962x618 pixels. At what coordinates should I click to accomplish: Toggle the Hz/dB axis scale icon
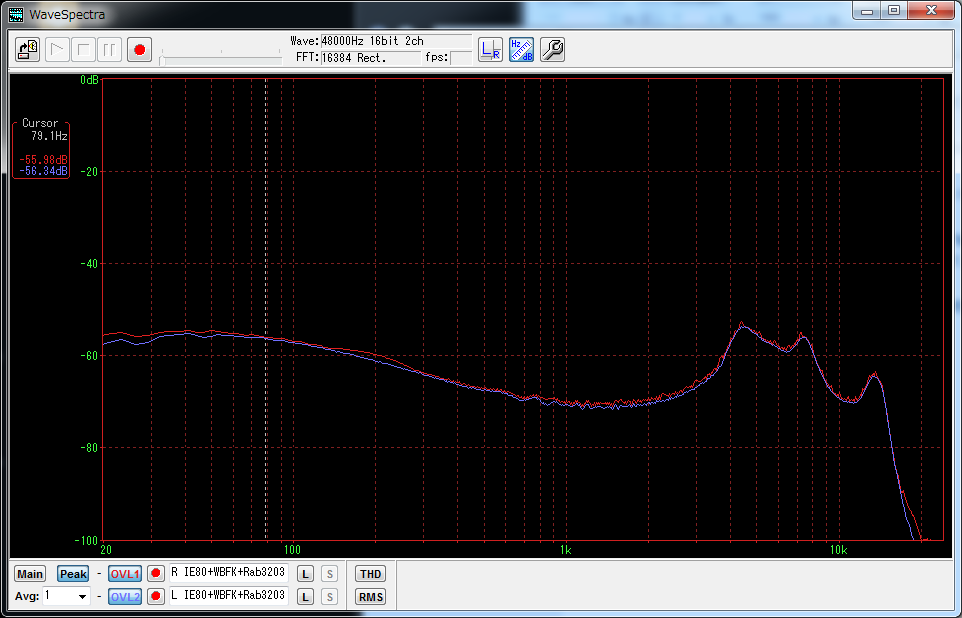[x=521, y=50]
